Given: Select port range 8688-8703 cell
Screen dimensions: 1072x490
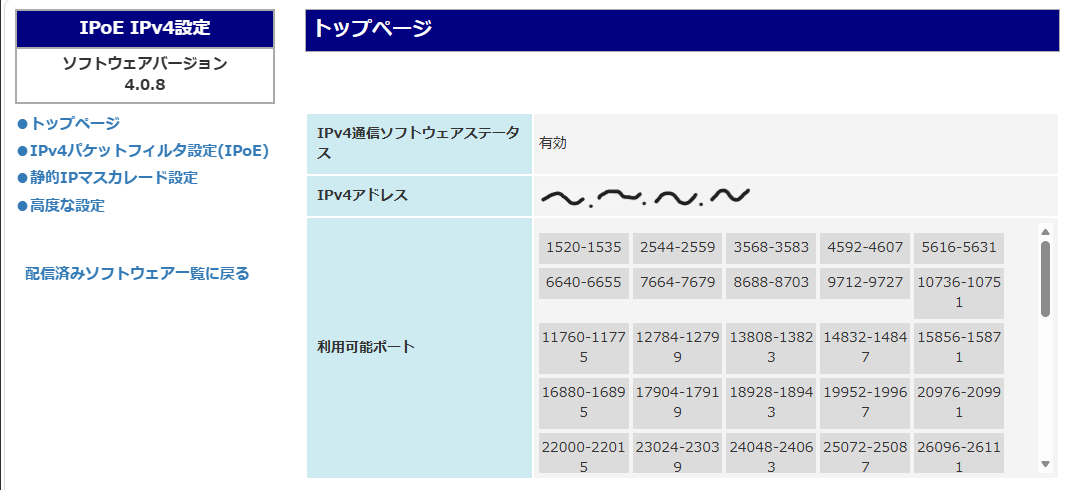Looking at the screenshot, I should (770, 283).
